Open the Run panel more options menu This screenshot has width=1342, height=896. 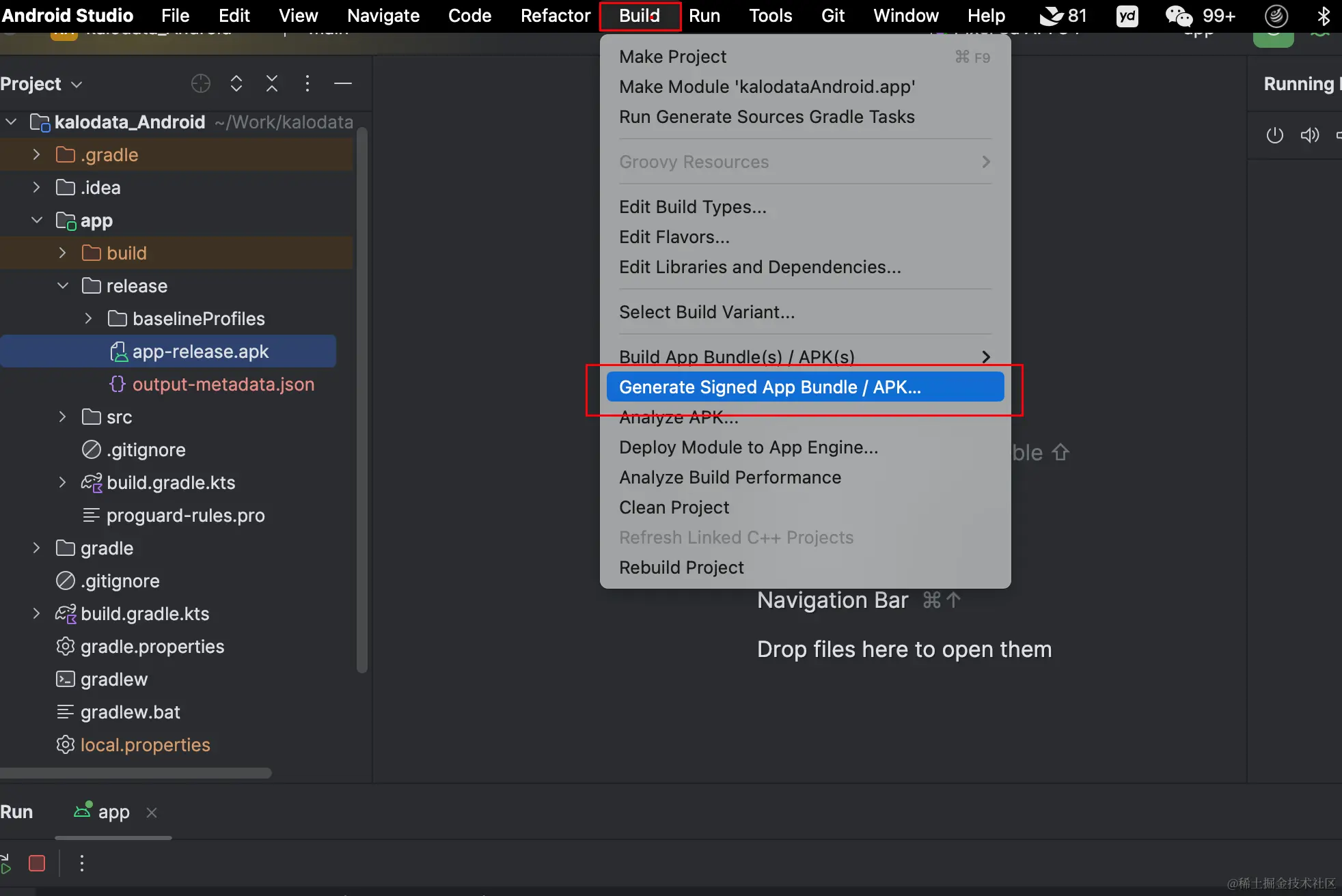(82, 863)
